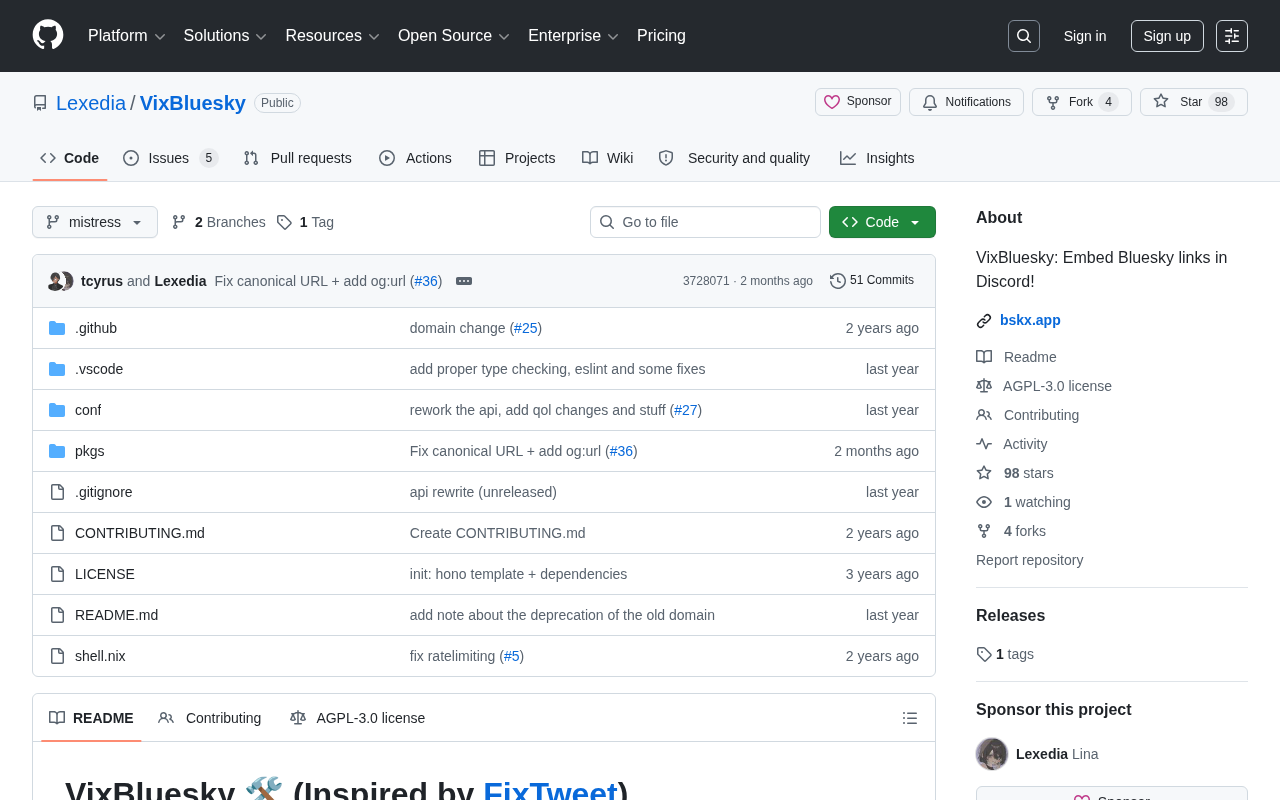Click the README outline list icon

909,718
